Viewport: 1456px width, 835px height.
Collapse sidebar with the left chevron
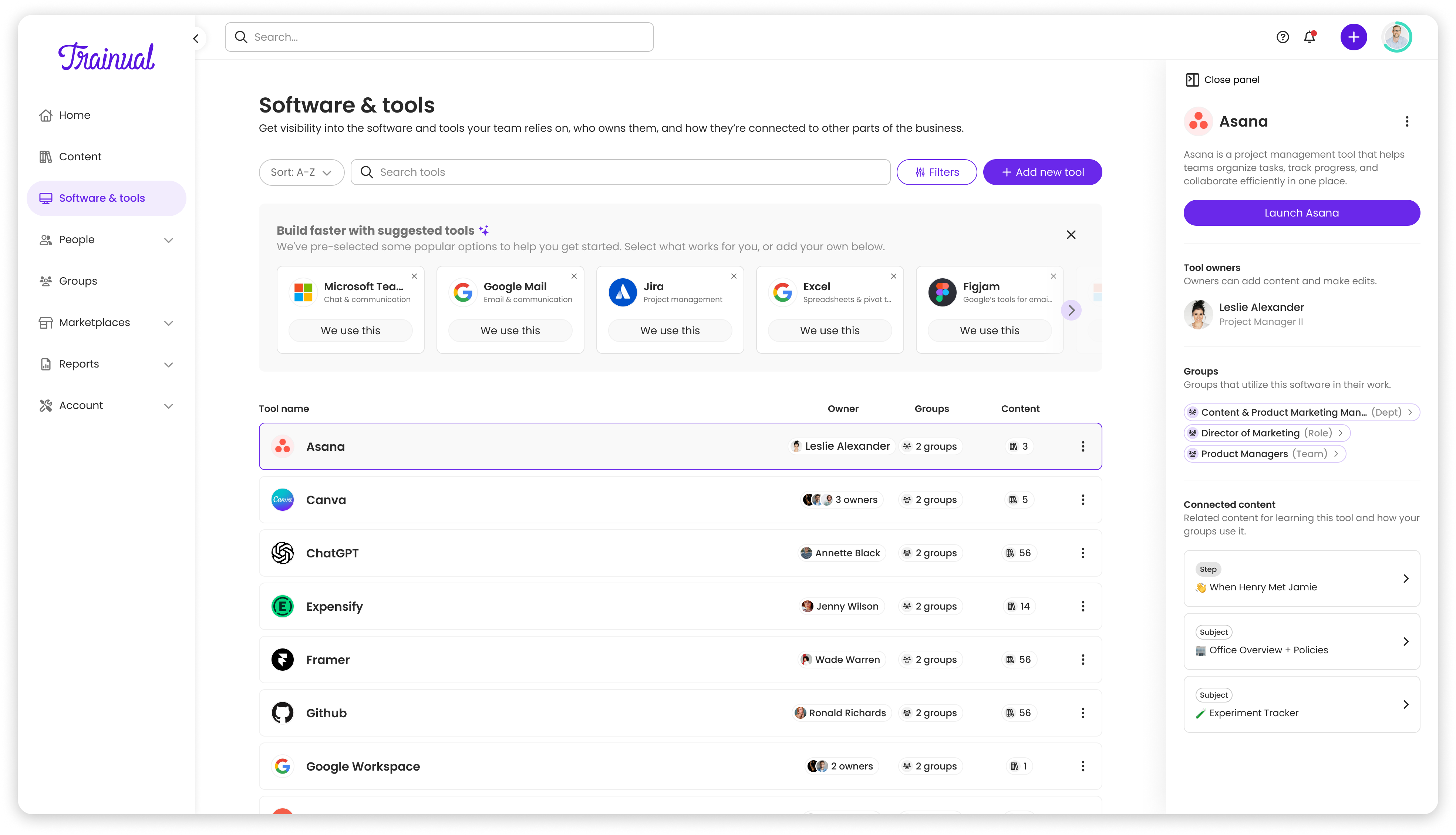click(x=196, y=38)
